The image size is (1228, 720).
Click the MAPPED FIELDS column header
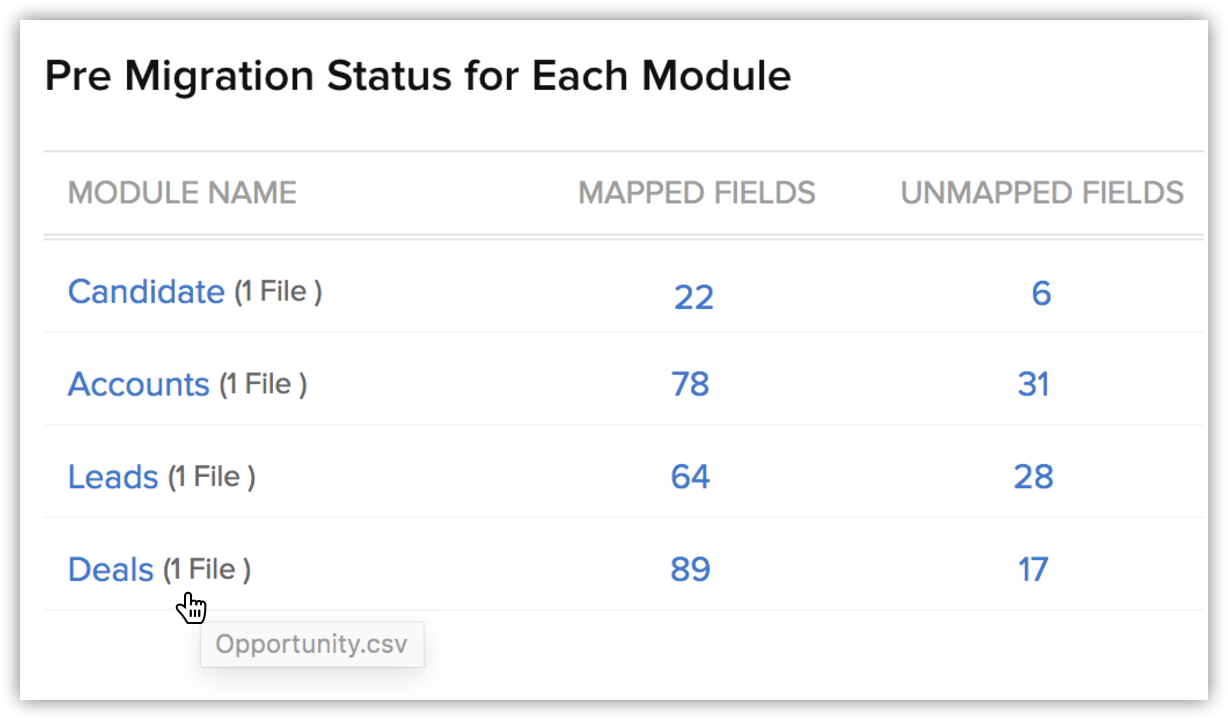697,193
